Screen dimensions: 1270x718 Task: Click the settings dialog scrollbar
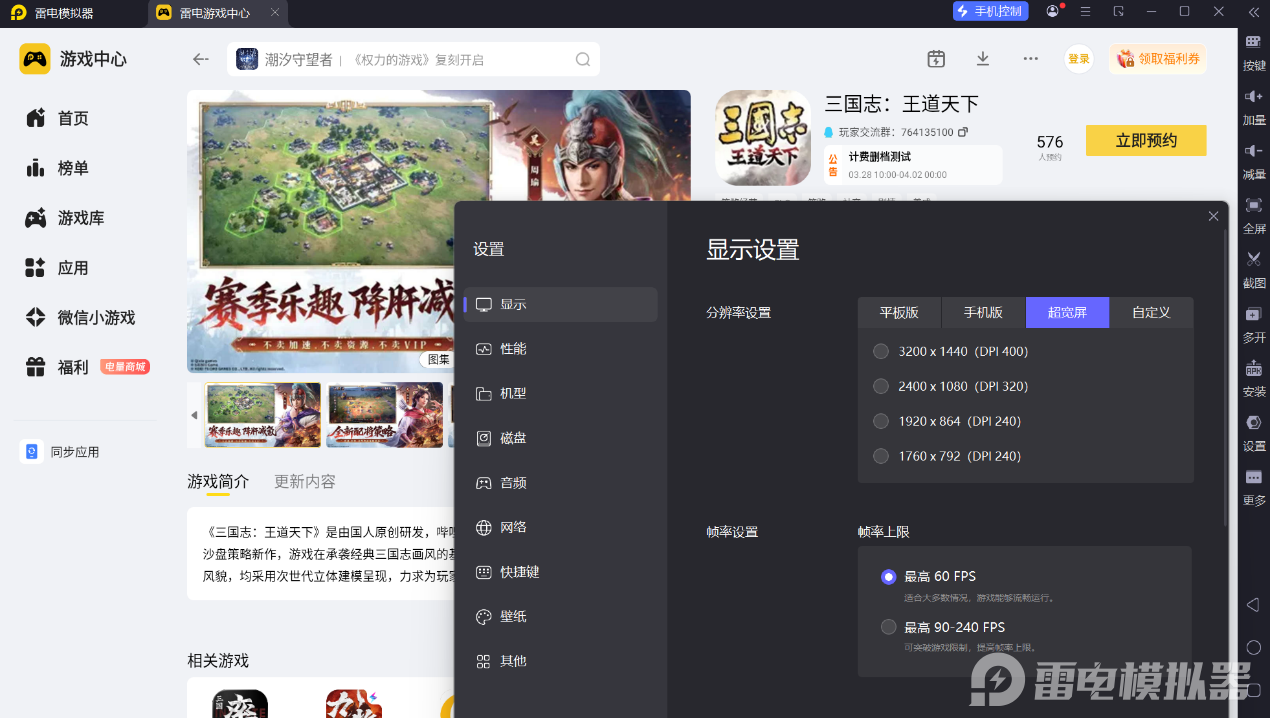[x=1226, y=380]
